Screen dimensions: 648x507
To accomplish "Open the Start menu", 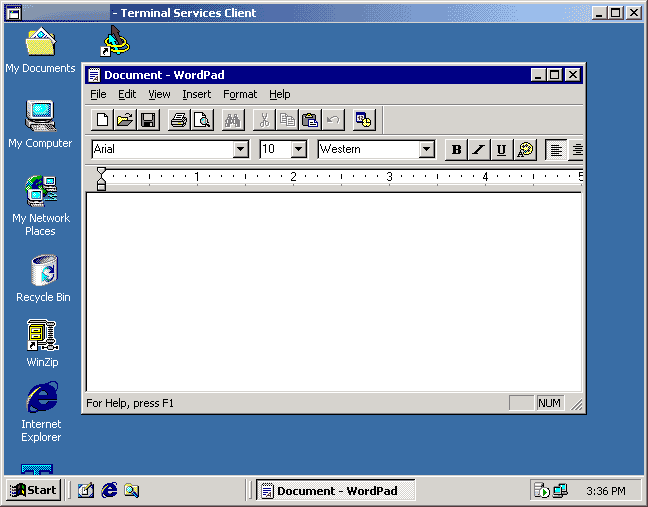I will (x=33, y=490).
